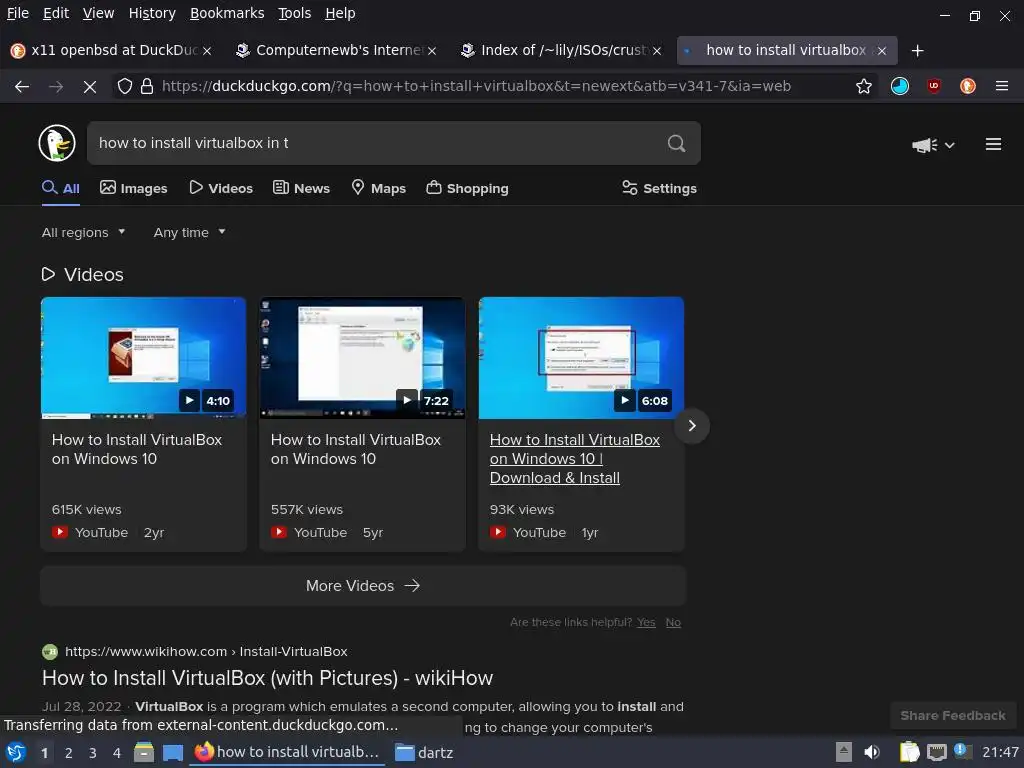The height and width of the screenshot is (768, 1024).
Task: Stop page loading with the X button
Action: (x=89, y=86)
